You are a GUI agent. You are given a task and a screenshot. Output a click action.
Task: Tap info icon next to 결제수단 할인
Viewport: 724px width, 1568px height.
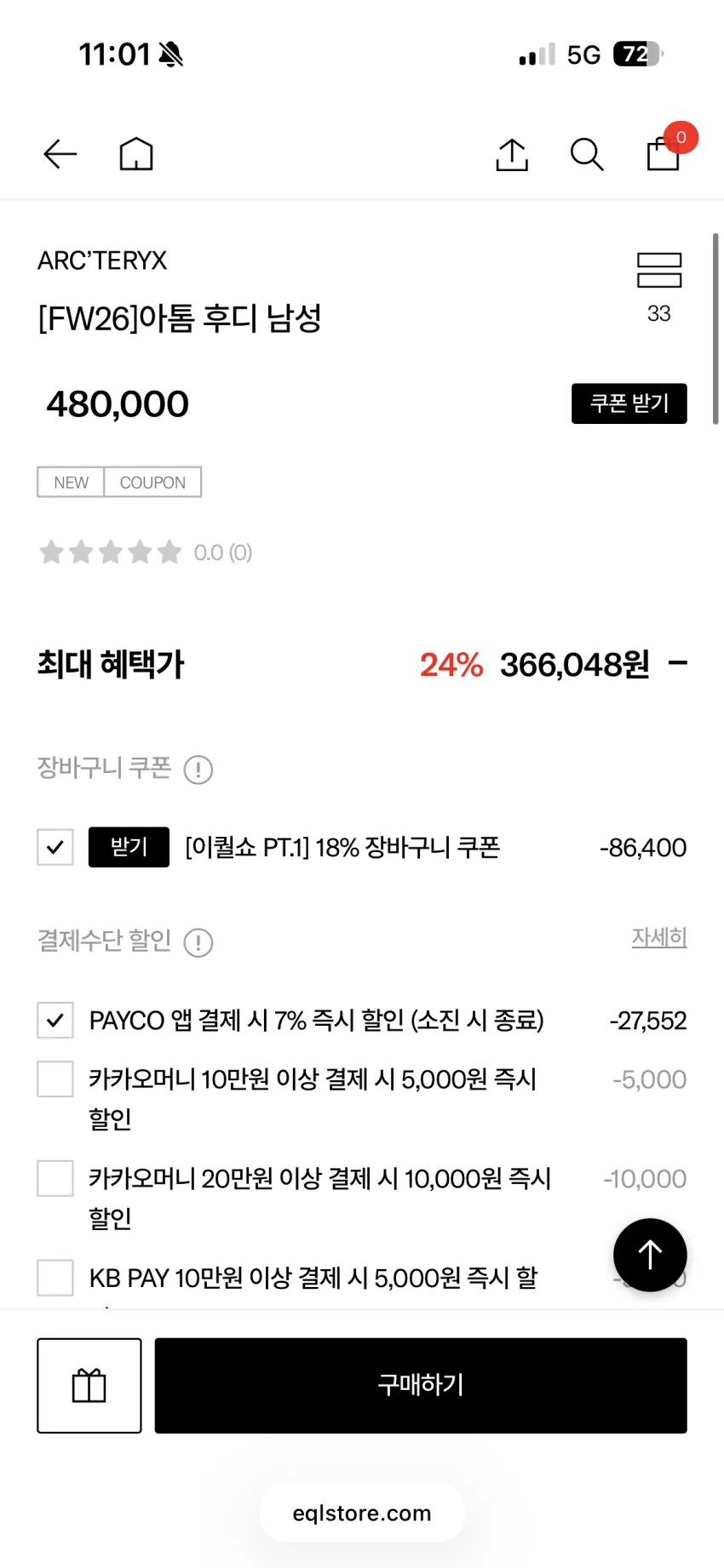coord(198,942)
